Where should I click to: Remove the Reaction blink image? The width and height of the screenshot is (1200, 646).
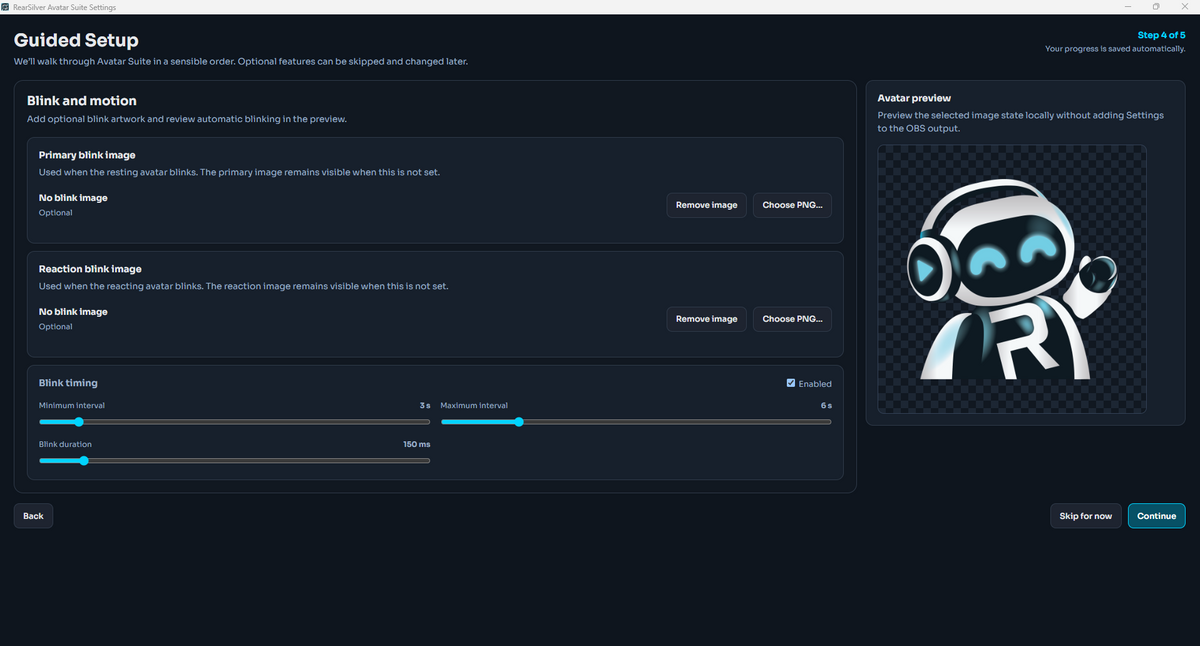(x=706, y=319)
